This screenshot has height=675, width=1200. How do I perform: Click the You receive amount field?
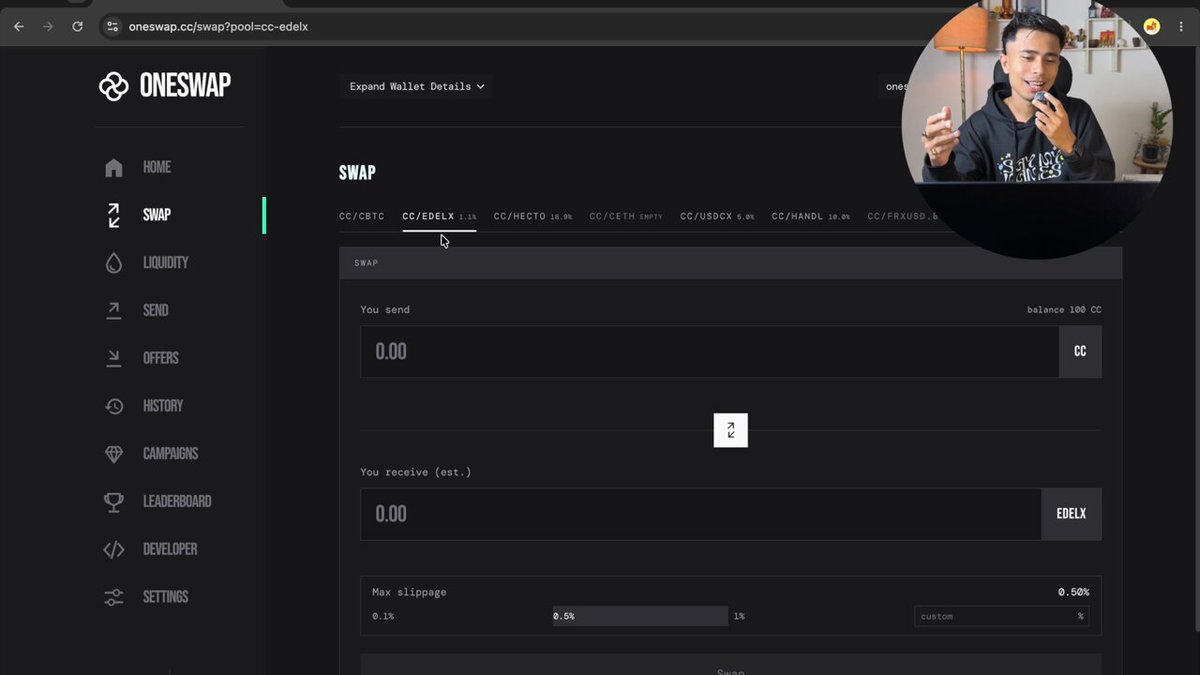pyautogui.click(x=701, y=514)
